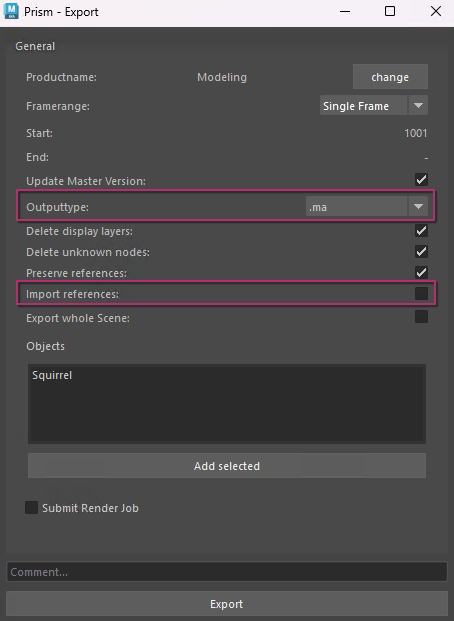Disable the Preserve references checkbox
The image size is (454, 621).
coord(421,272)
